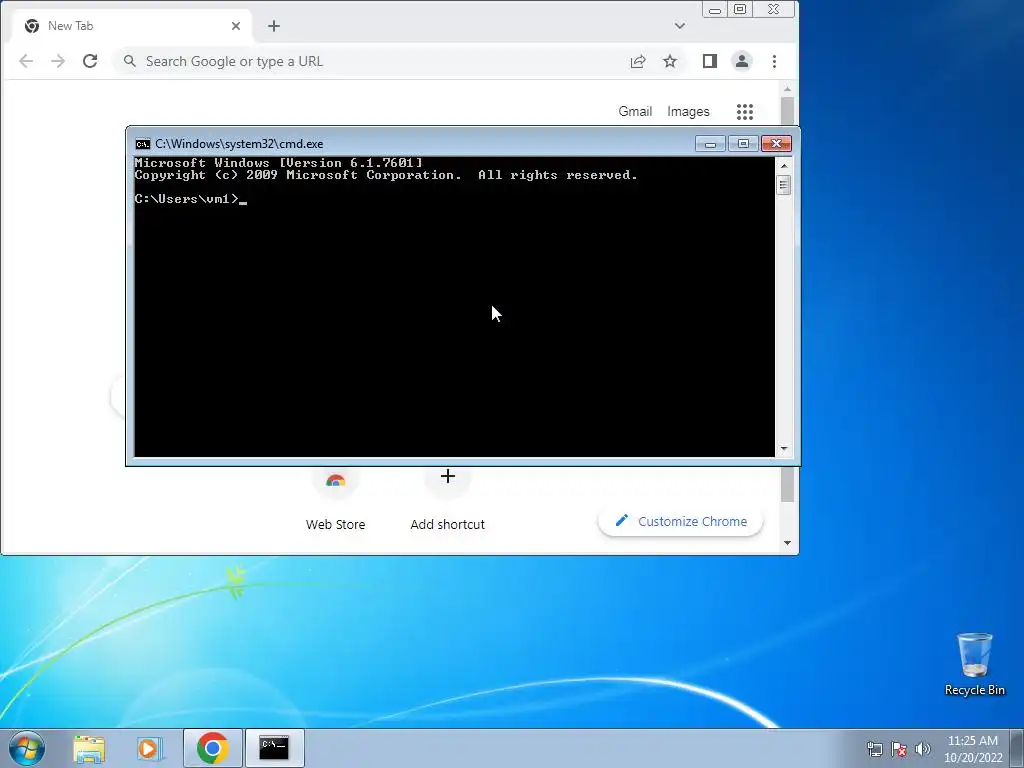The height and width of the screenshot is (768, 1024).
Task: Click the Customize Chrome button
Action: click(680, 522)
